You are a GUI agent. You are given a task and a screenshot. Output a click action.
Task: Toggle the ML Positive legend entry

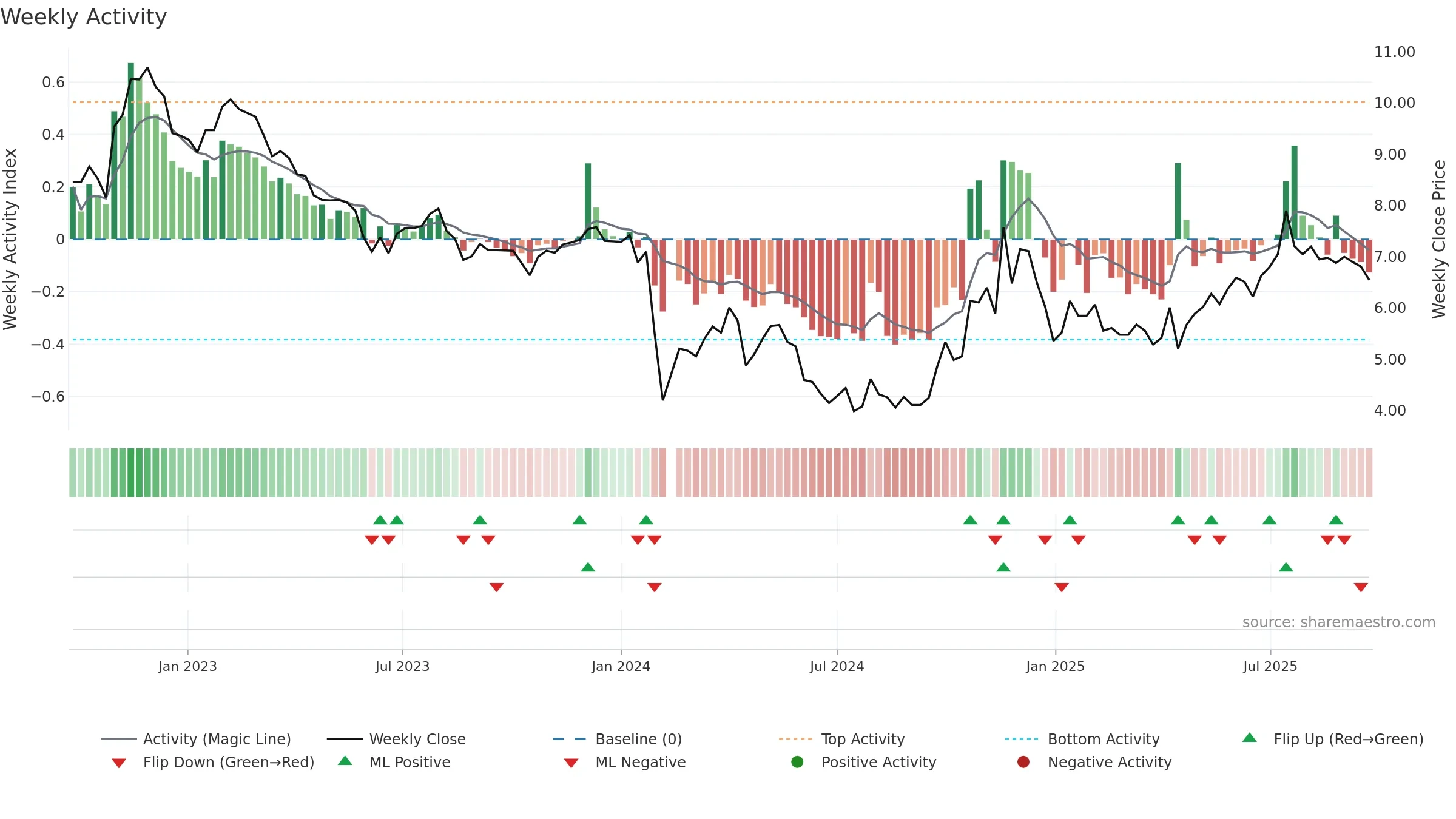pyautogui.click(x=394, y=762)
